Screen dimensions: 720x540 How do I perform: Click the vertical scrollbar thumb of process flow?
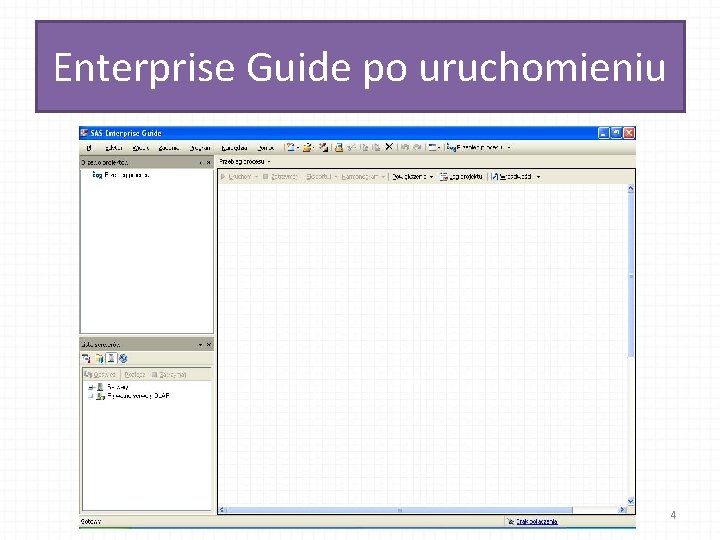tap(631, 276)
